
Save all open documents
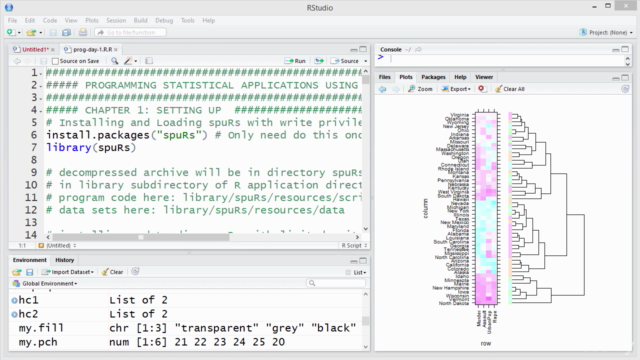67,32
